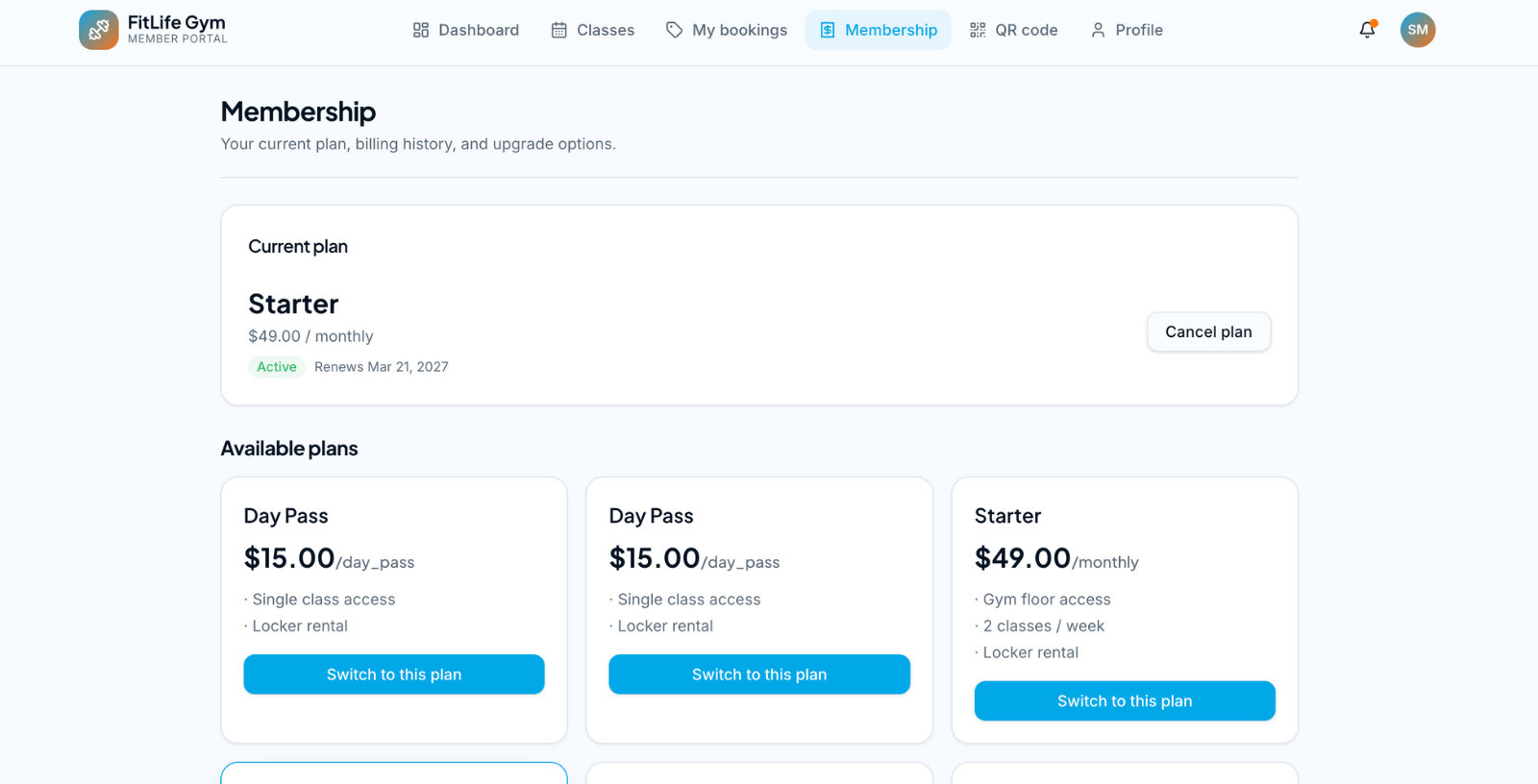Click the Classes calendar icon
Screen dimensions: 1538x784
click(558, 30)
